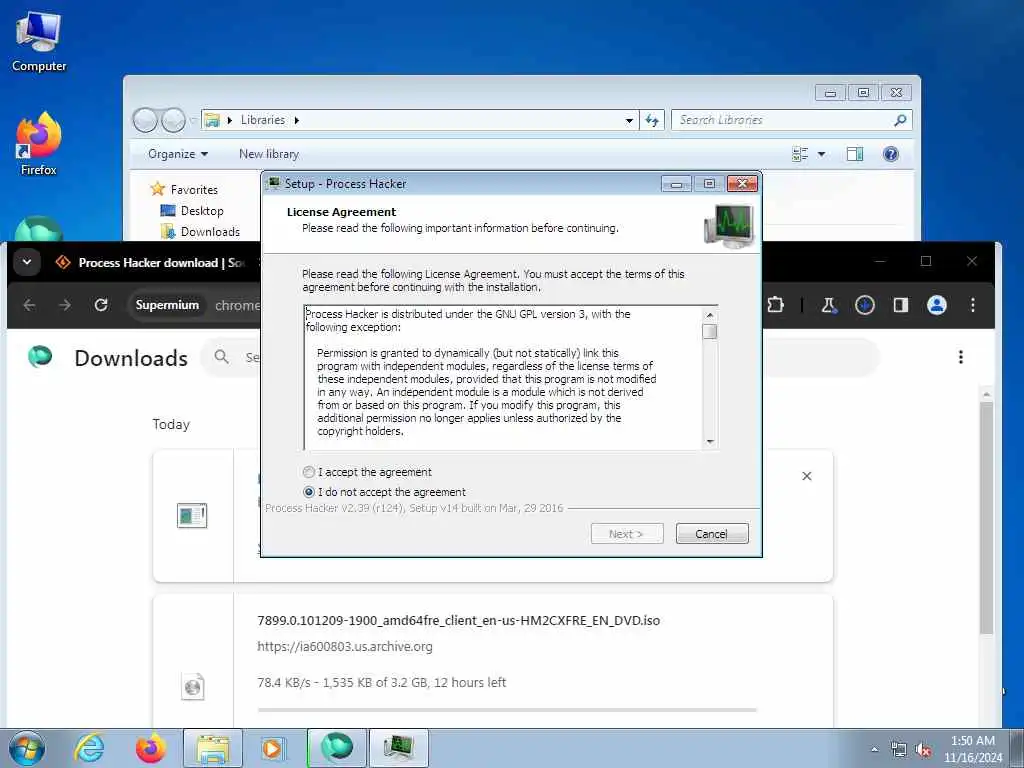This screenshot has height=768, width=1024.
Task: Select 'I accept the agreement' radio button
Action: point(309,472)
